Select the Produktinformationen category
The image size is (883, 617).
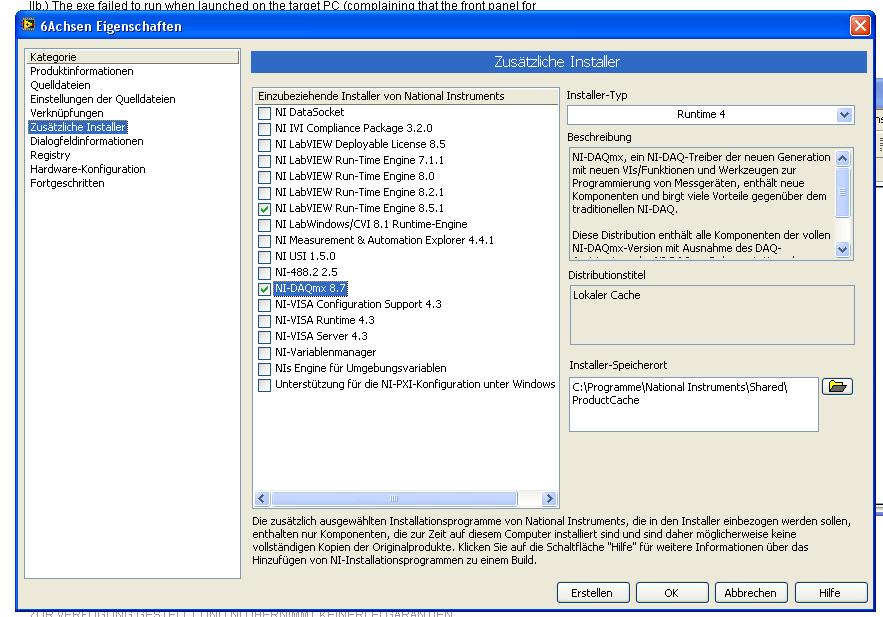[x=82, y=71]
